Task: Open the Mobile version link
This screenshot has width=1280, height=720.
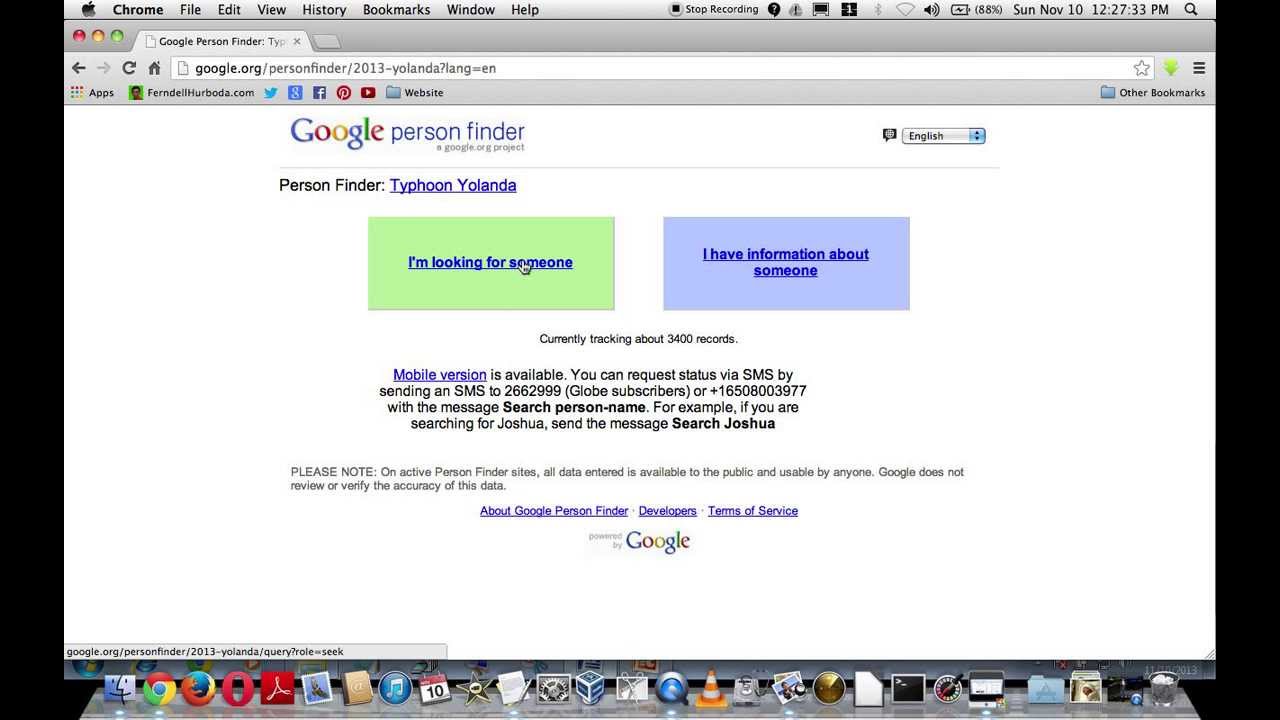Action: pyautogui.click(x=440, y=375)
